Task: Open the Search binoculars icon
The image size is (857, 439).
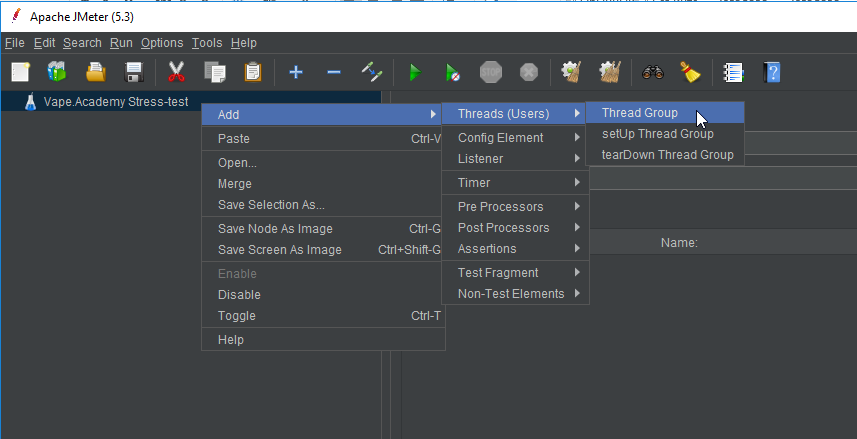Action: coord(653,72)
